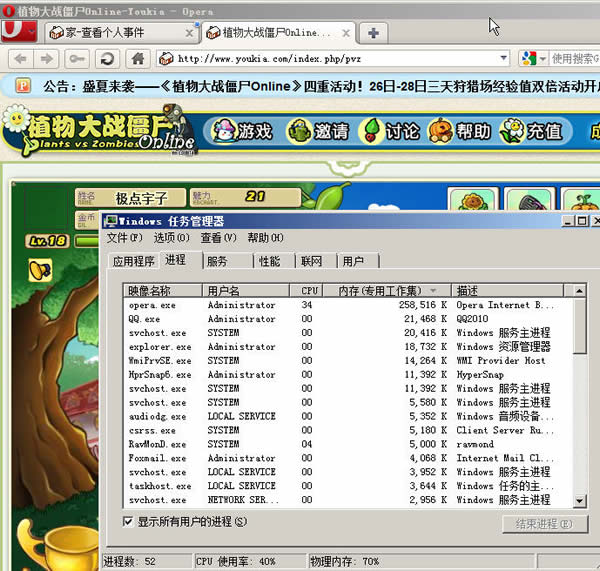The image size is (600, 571).
Task: Sort by 映像名称 column header
Action: point(163,291)
